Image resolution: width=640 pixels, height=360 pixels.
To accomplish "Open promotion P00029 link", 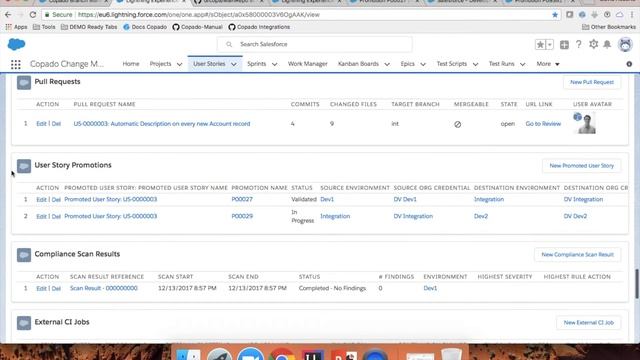I will [242, 216].
